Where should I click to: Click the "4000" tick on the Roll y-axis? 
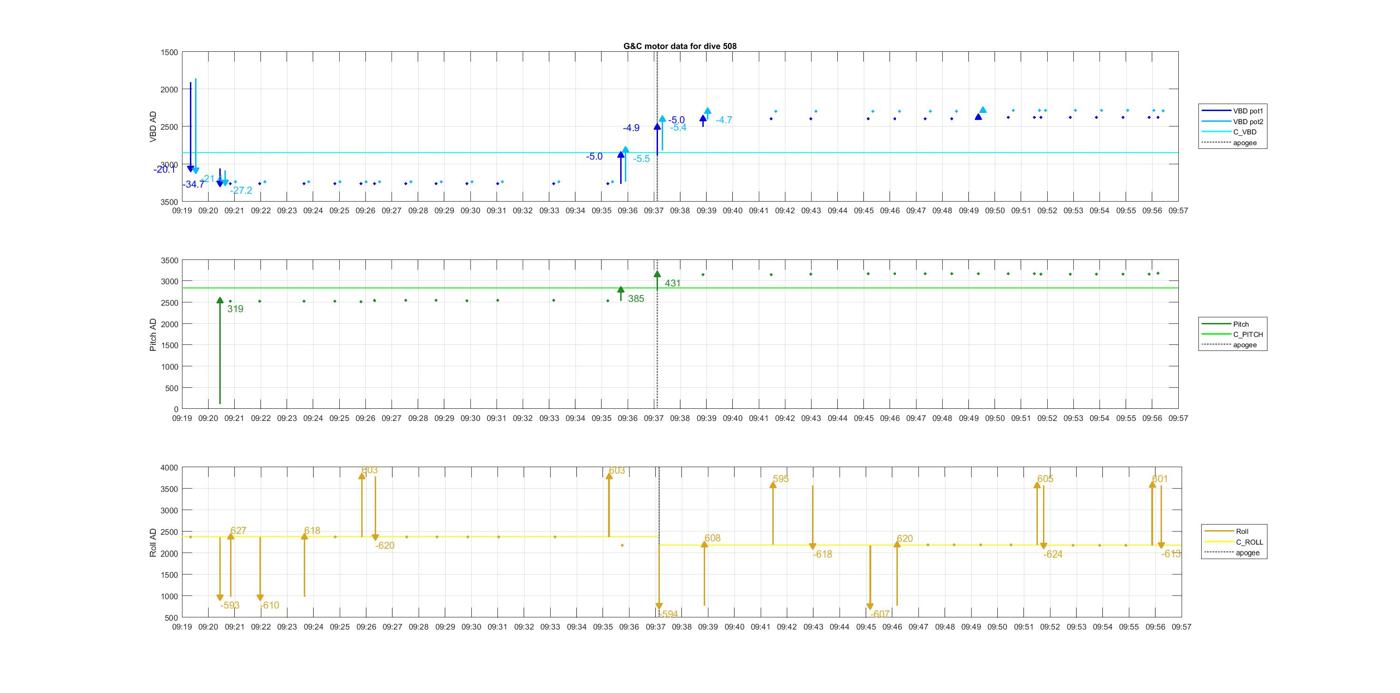coord(169,468)
